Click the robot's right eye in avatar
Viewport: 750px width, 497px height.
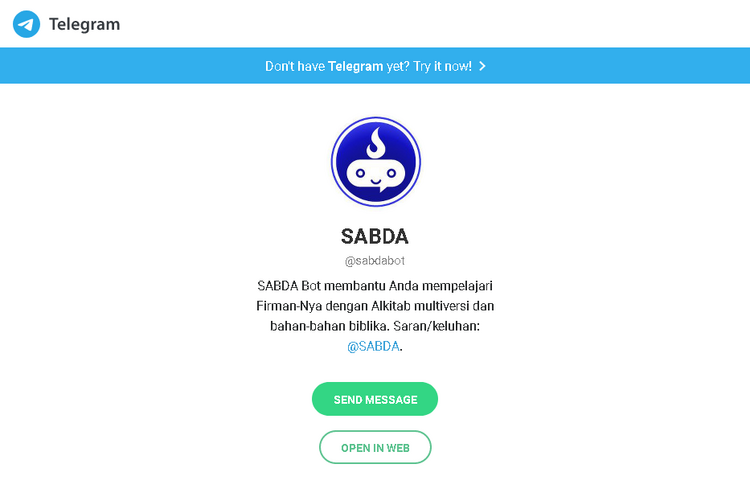(391, 173)
